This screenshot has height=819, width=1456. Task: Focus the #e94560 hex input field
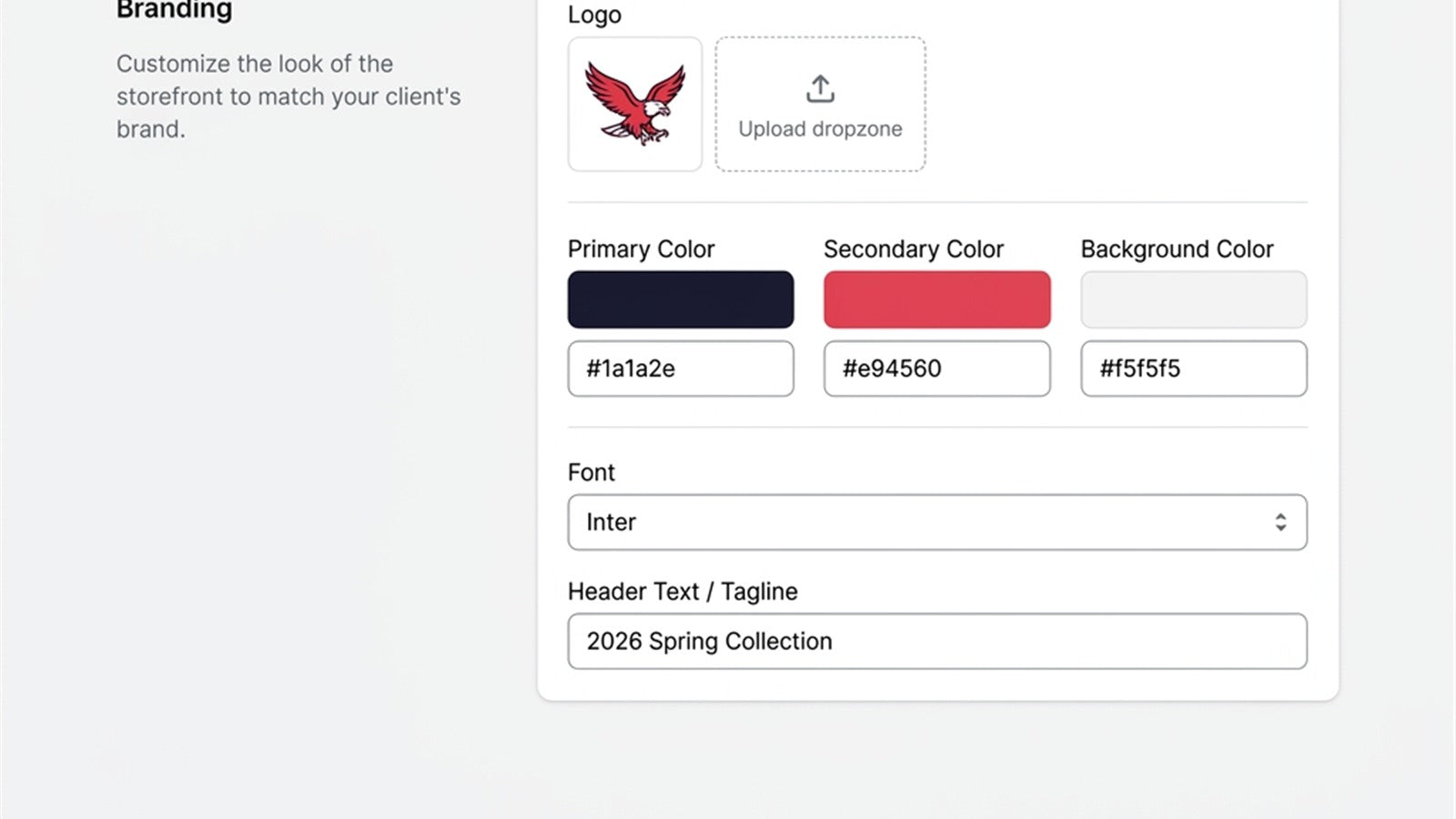(937, 369)
